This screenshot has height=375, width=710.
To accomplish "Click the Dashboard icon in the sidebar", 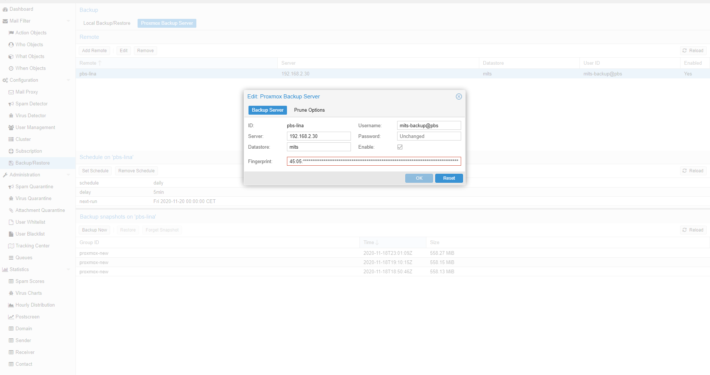I will (x=5, y=9).
